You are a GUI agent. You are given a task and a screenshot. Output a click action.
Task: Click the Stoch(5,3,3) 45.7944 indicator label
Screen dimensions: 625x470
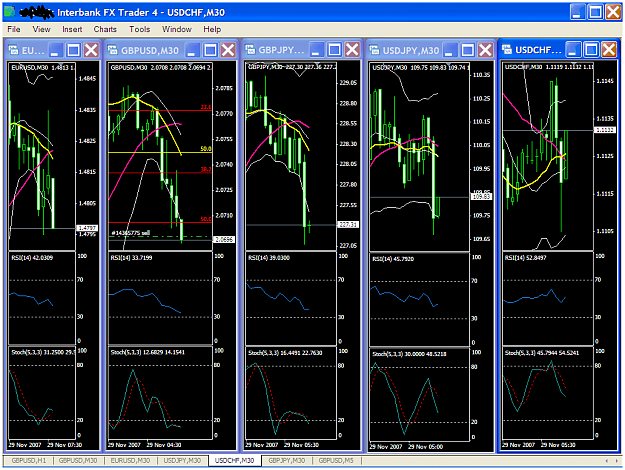pyautogui.click(x=541, y=353)
